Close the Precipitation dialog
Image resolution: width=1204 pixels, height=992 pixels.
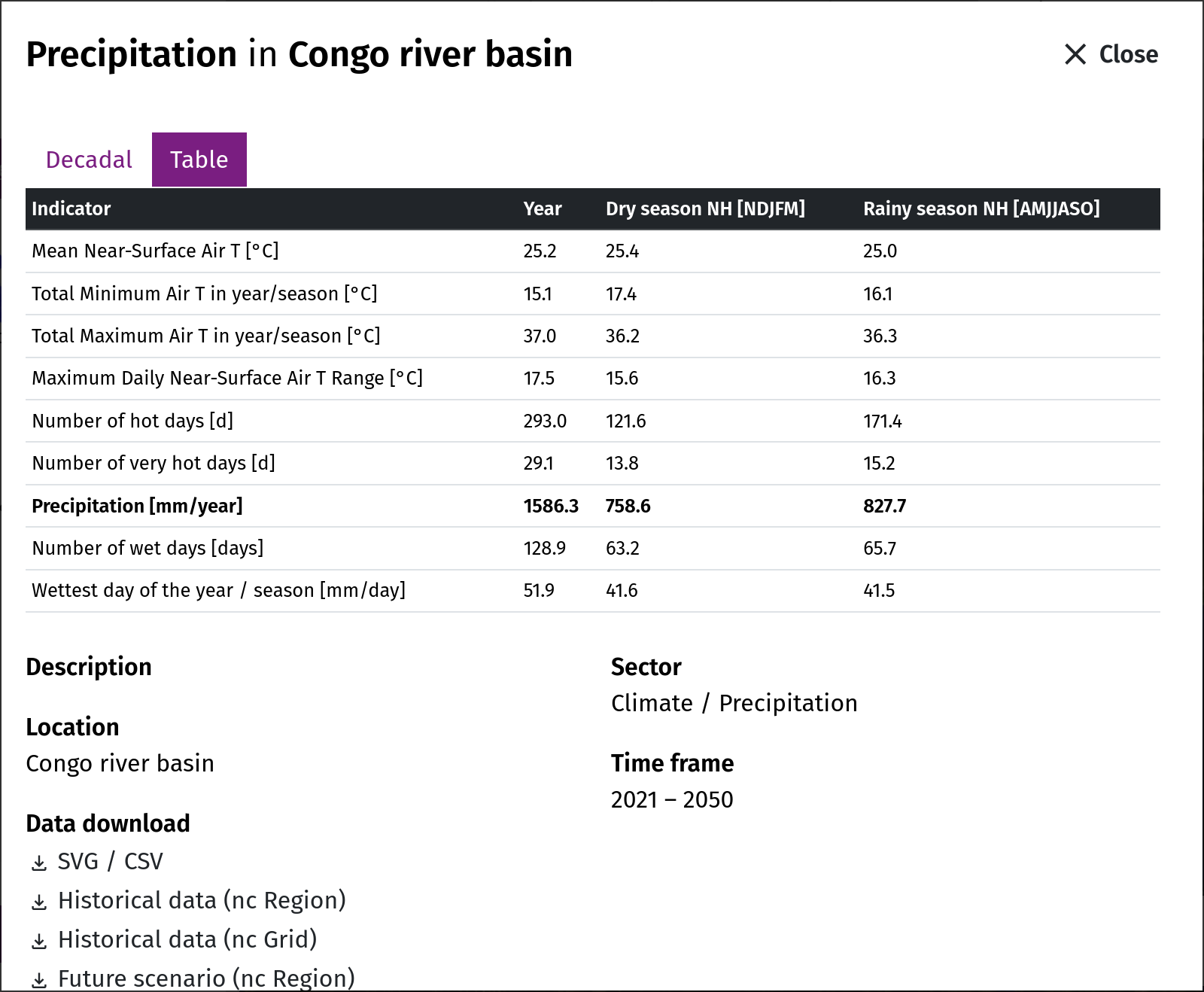(1111, 54)
